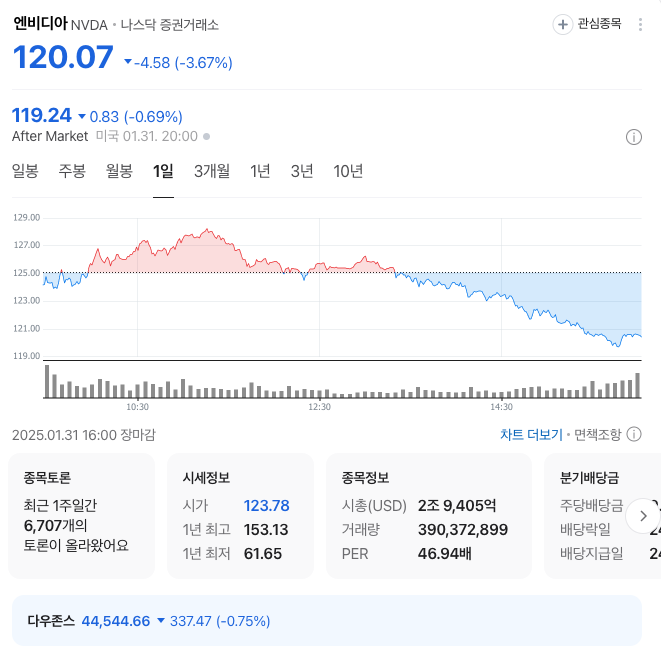Select the 월봉 chart tab
This screenshot has height=662, width=661.
pyautogui.click(x=119, y=171)
